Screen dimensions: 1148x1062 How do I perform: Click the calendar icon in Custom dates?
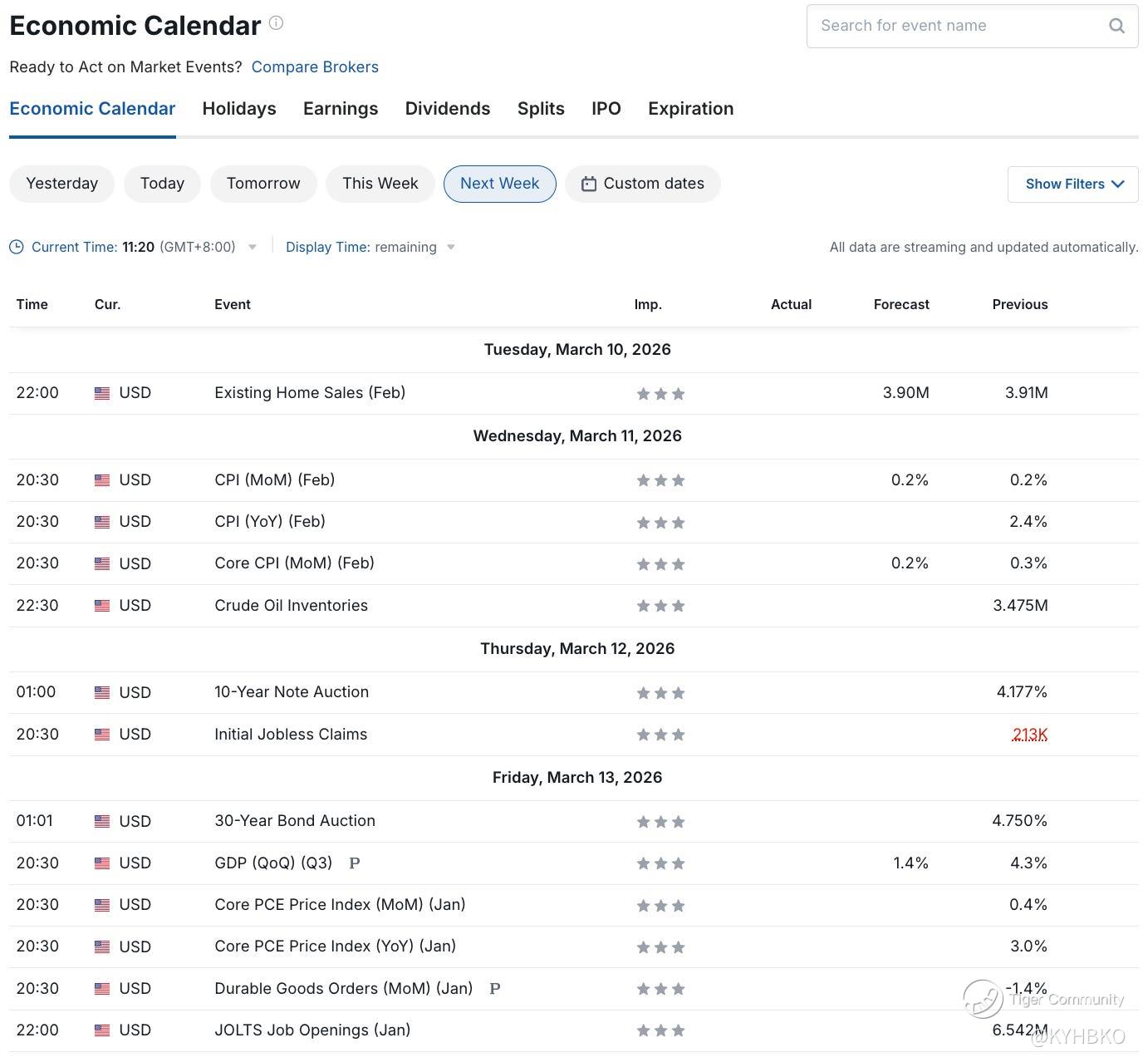click(x=588, y=184)
